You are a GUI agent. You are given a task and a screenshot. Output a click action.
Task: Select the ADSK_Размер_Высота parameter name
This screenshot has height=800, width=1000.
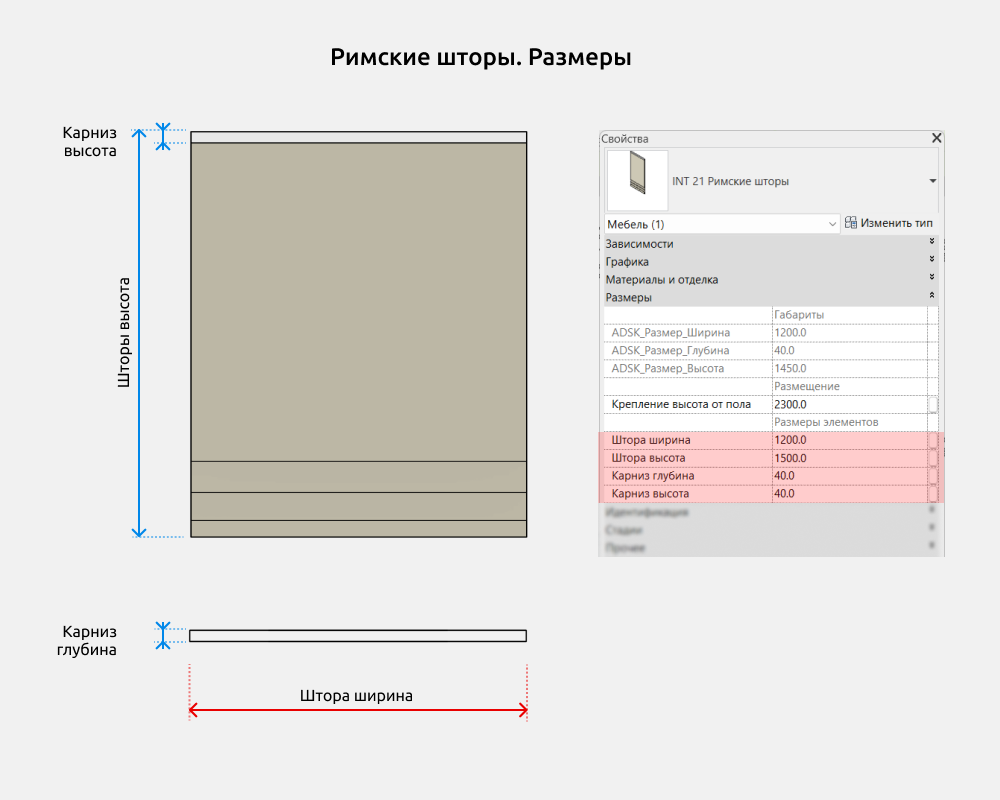click(667, 368)
